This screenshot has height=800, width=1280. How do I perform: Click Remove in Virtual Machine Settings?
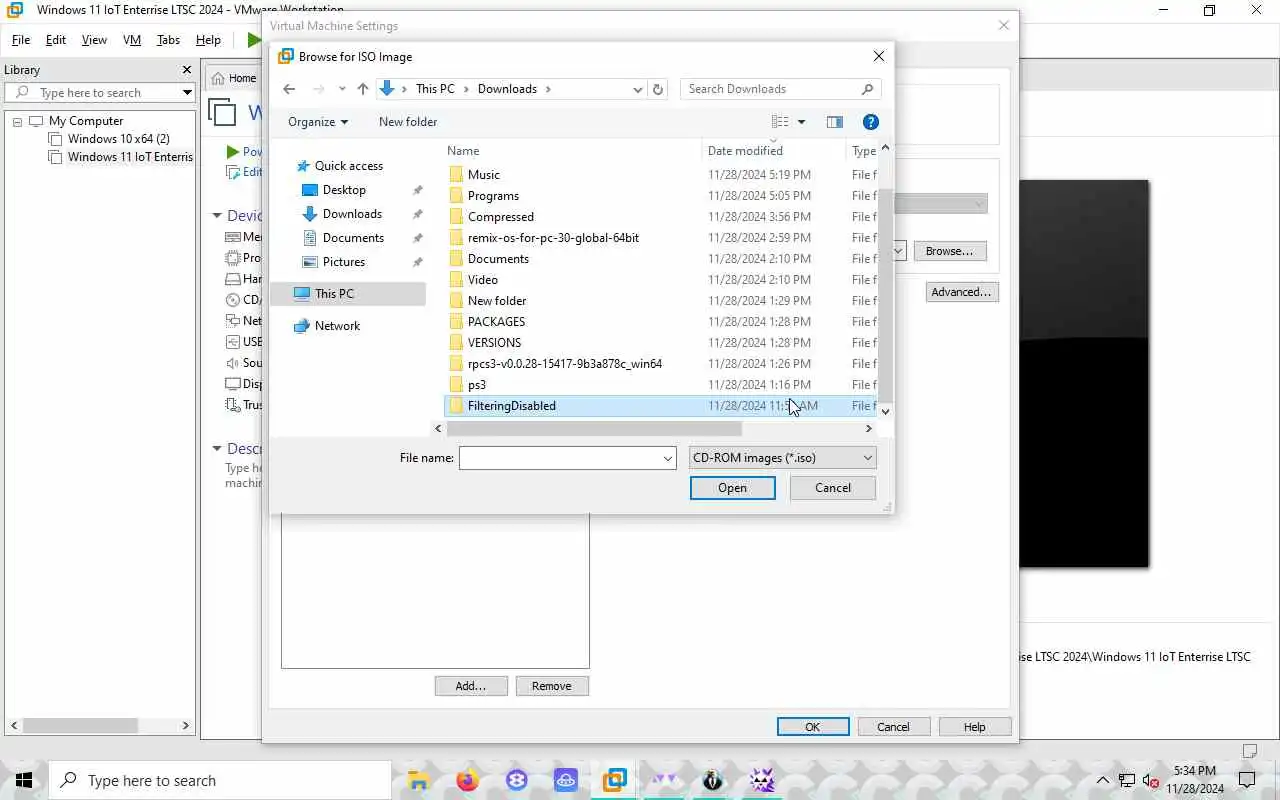coord(552,686)
